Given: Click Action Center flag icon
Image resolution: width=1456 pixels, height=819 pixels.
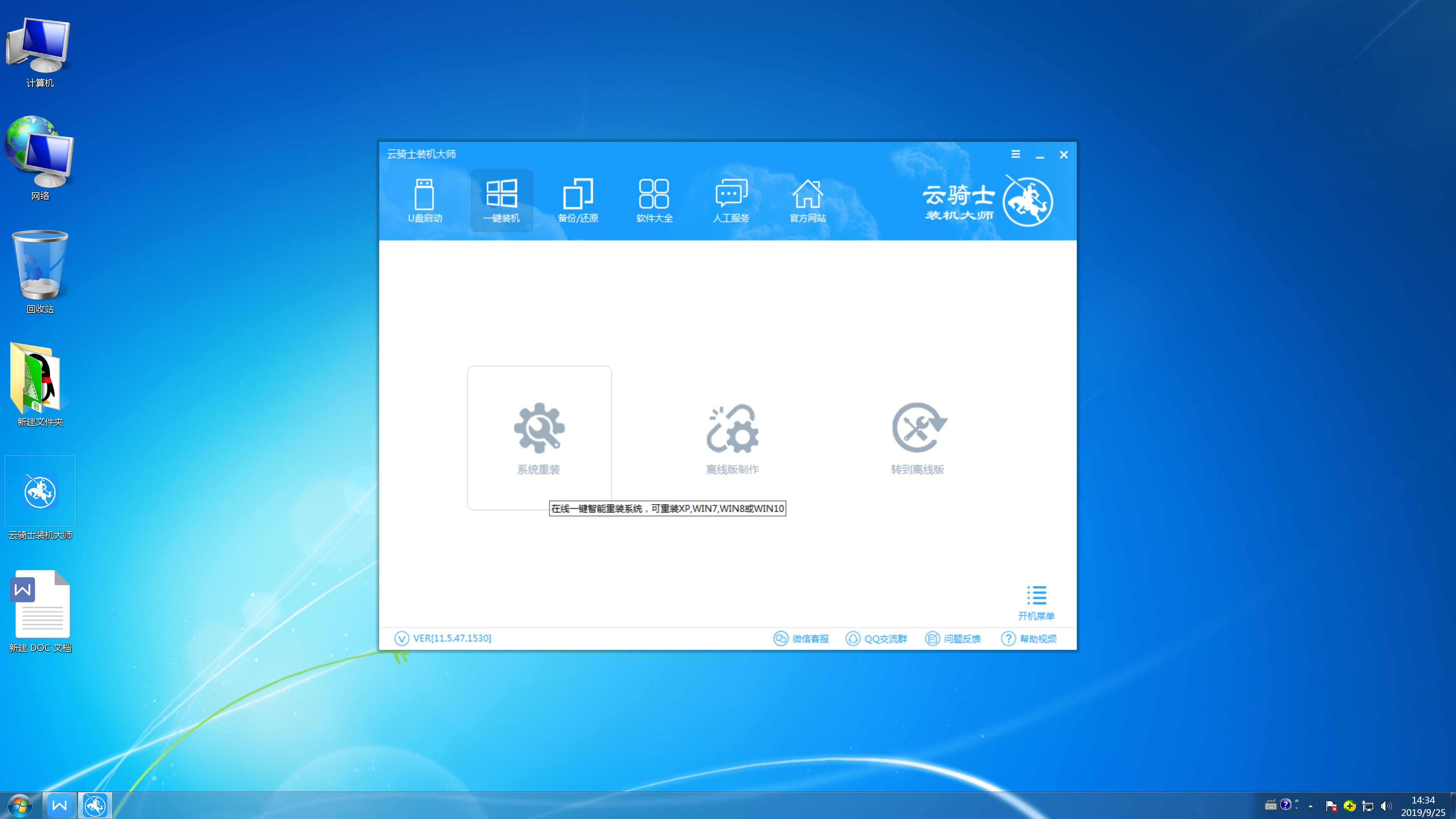Looking at the screenshot, I should [x=1331, y=806].
